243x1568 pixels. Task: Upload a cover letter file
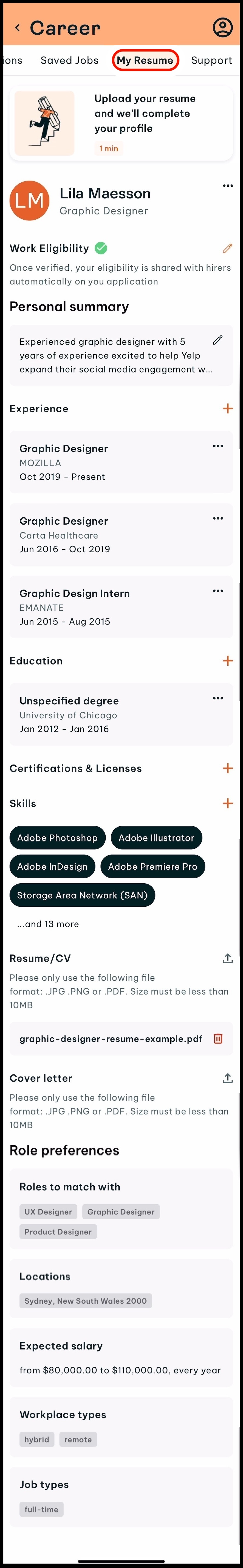coord(227,1078)
